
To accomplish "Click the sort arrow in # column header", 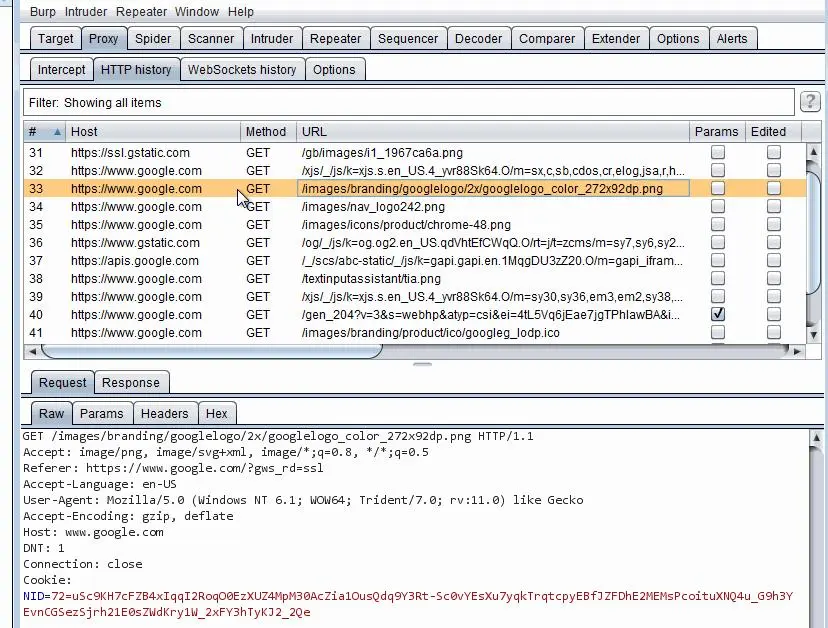I will (x=57, y=132).
